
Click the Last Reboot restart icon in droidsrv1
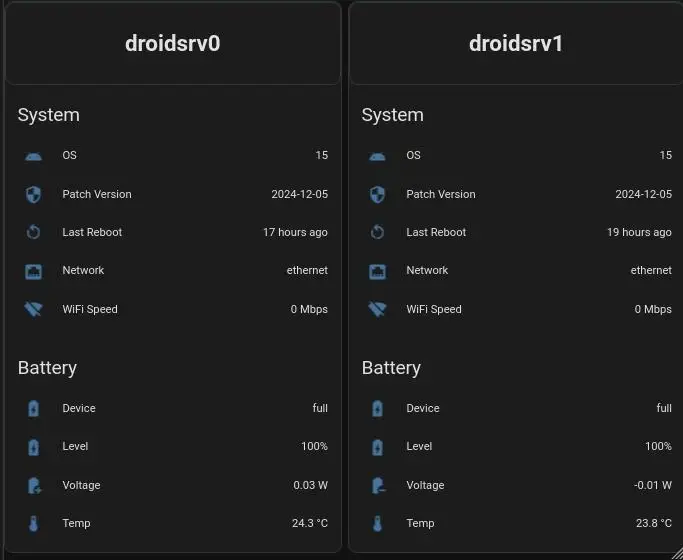tap(377, 232)
